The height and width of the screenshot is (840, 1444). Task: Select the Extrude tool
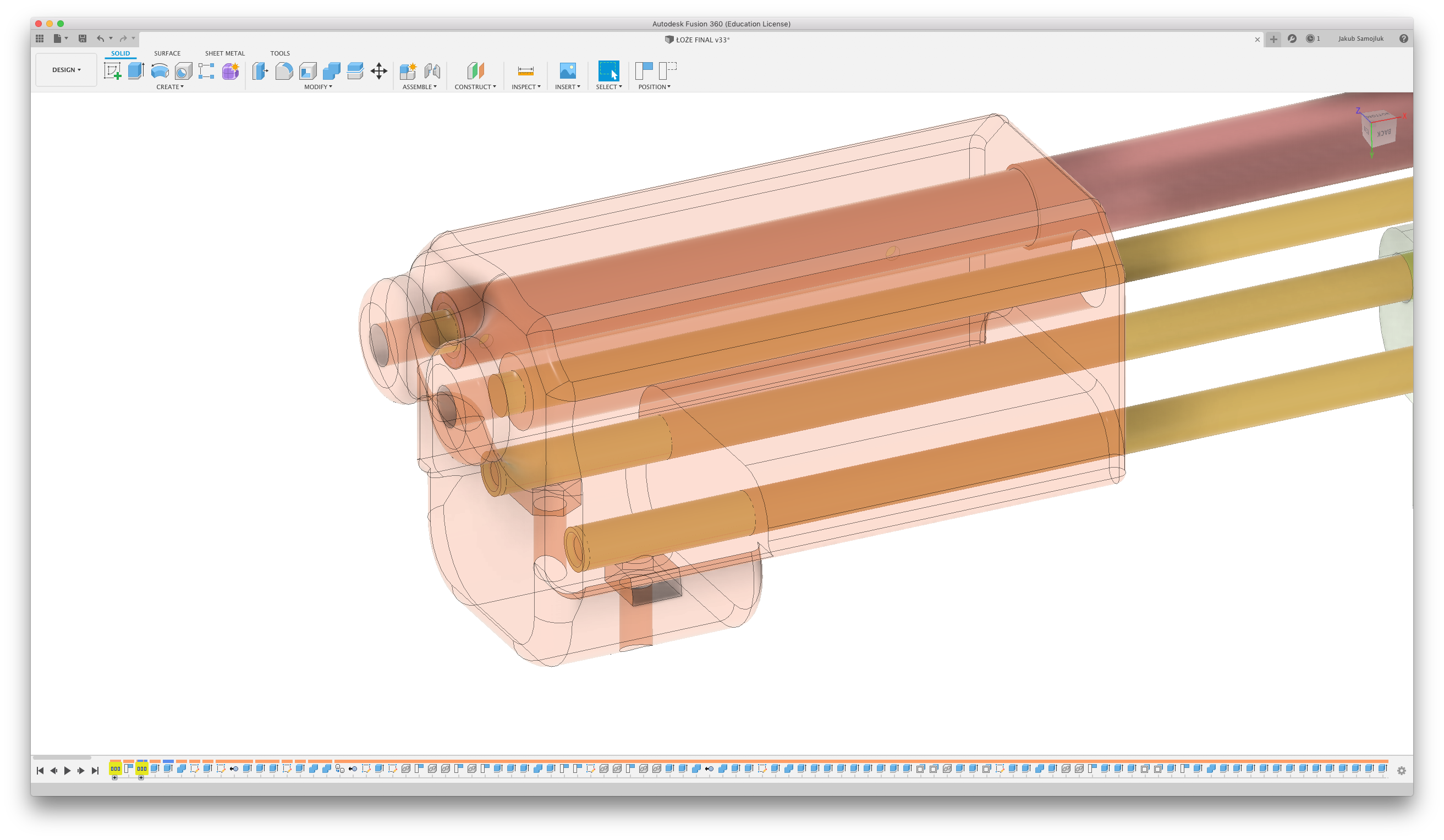pyautogui.click(x=136, y=71)
